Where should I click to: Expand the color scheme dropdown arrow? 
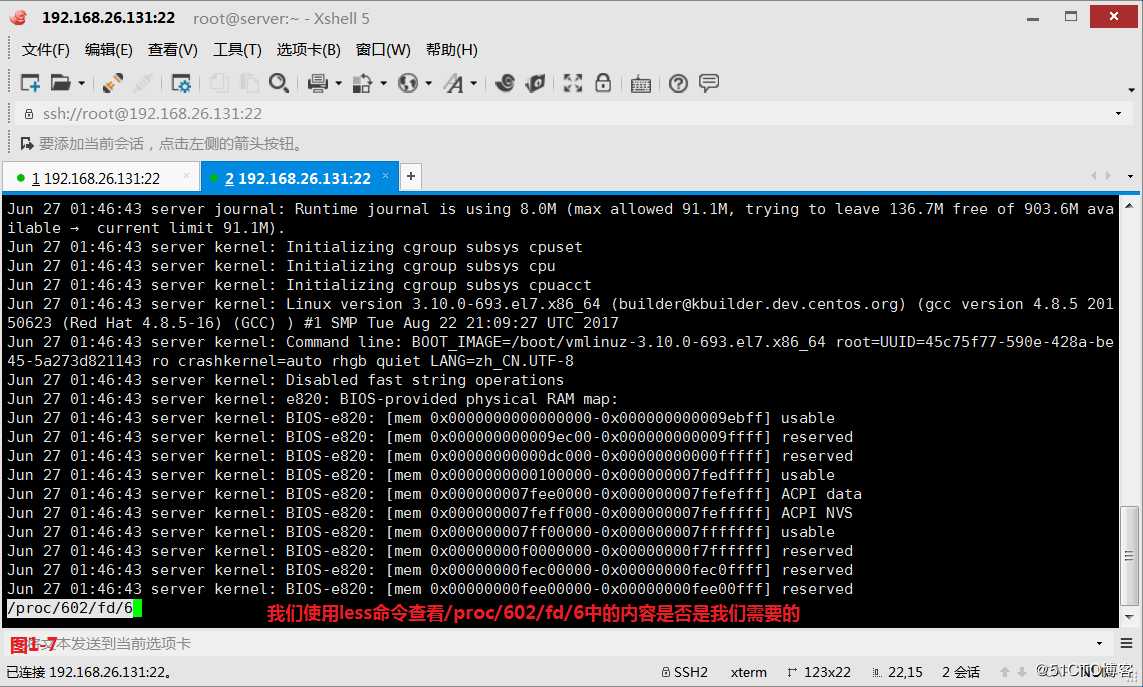point(383,83)
